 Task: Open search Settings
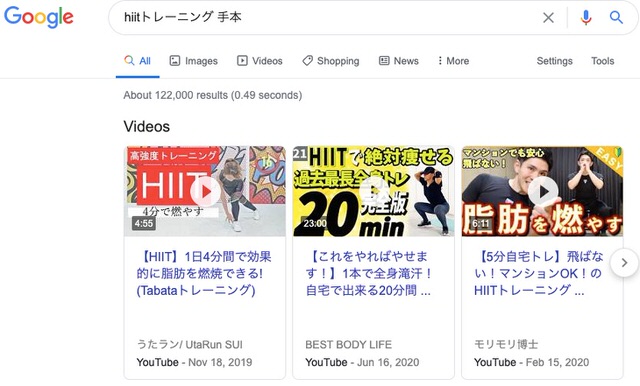click(554, 61)
